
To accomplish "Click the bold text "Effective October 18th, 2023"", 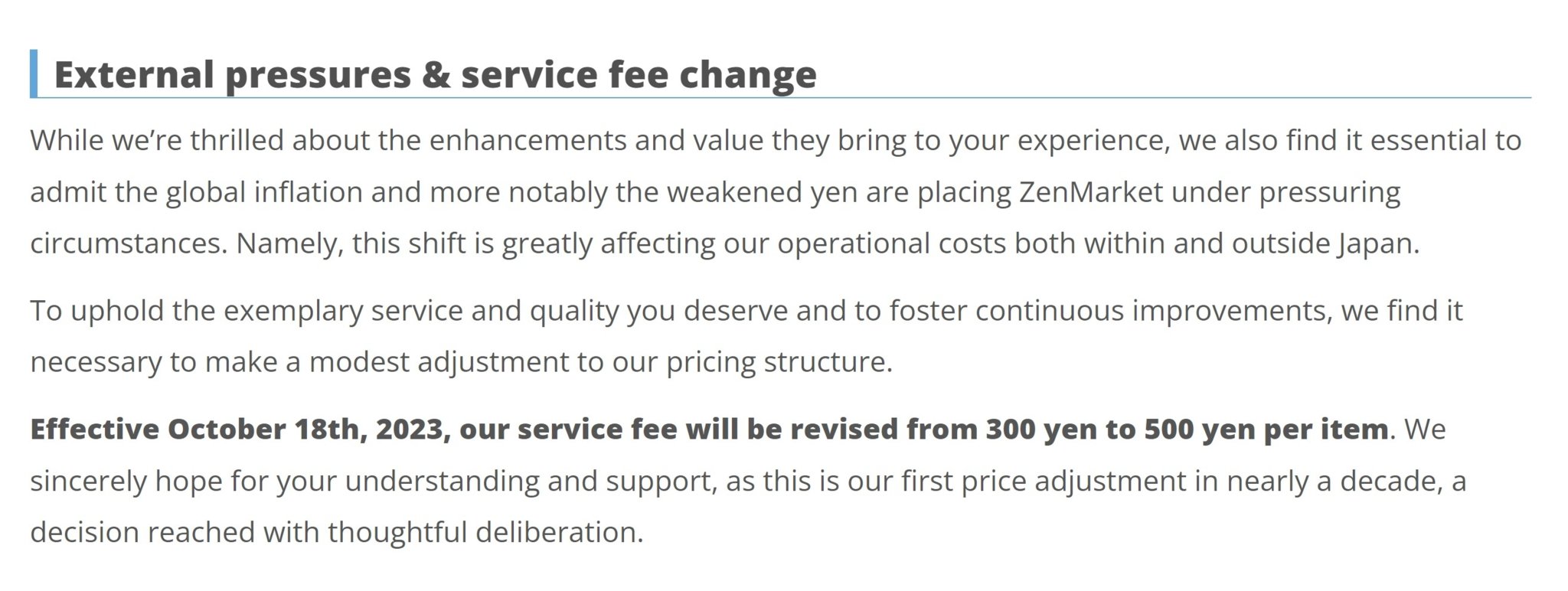I will (x=237, y=429).
